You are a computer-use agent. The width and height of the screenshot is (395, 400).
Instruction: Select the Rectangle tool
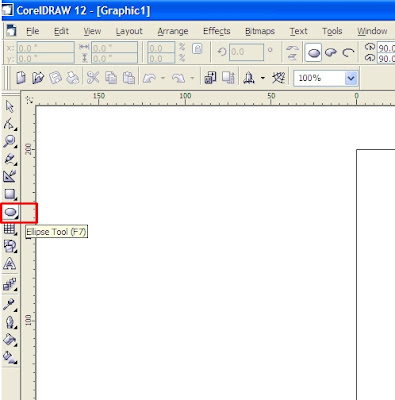click(10, 194)
